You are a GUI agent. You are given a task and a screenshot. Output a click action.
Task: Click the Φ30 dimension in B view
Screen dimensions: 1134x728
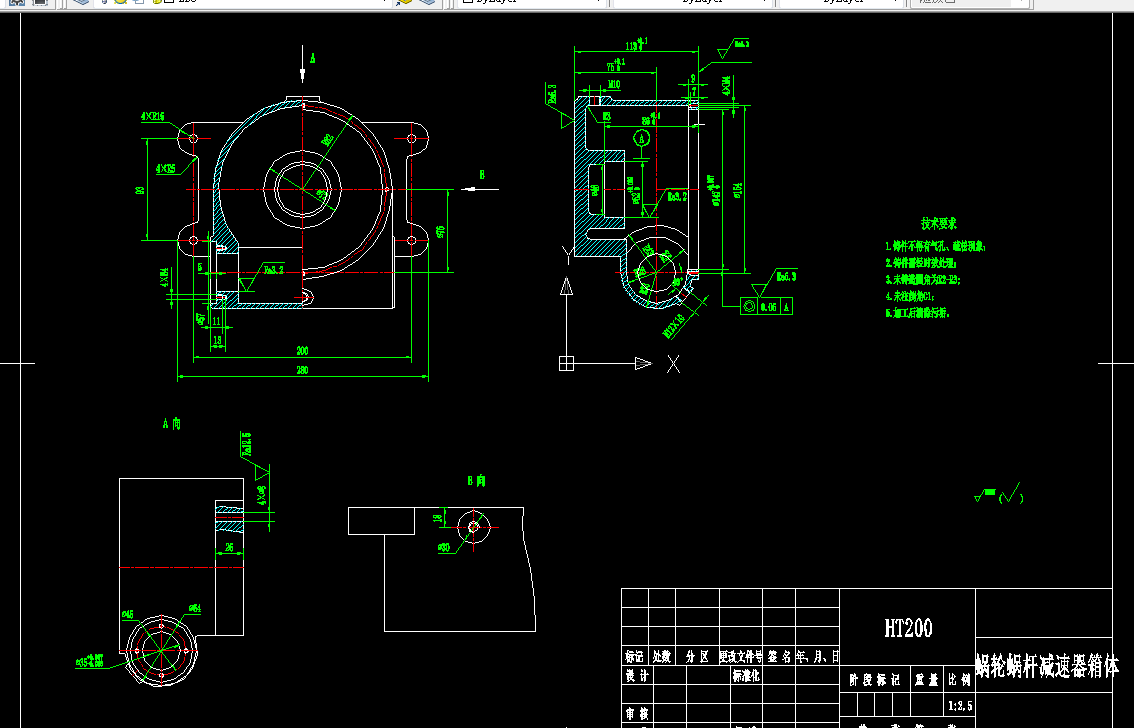click(444, 548)
